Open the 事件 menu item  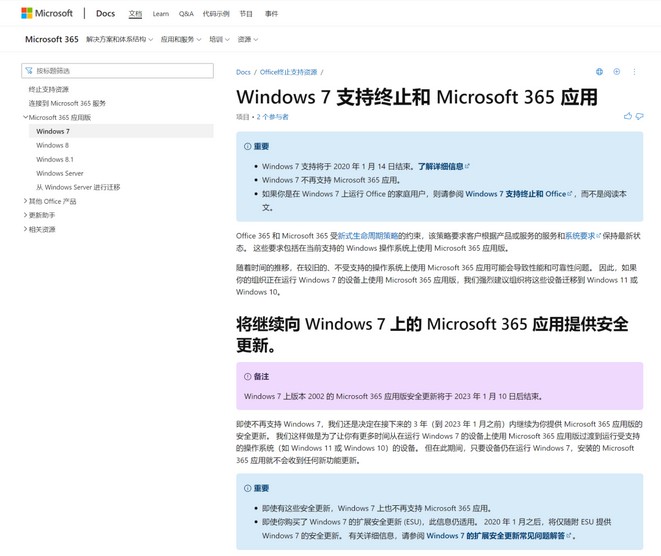271,14
